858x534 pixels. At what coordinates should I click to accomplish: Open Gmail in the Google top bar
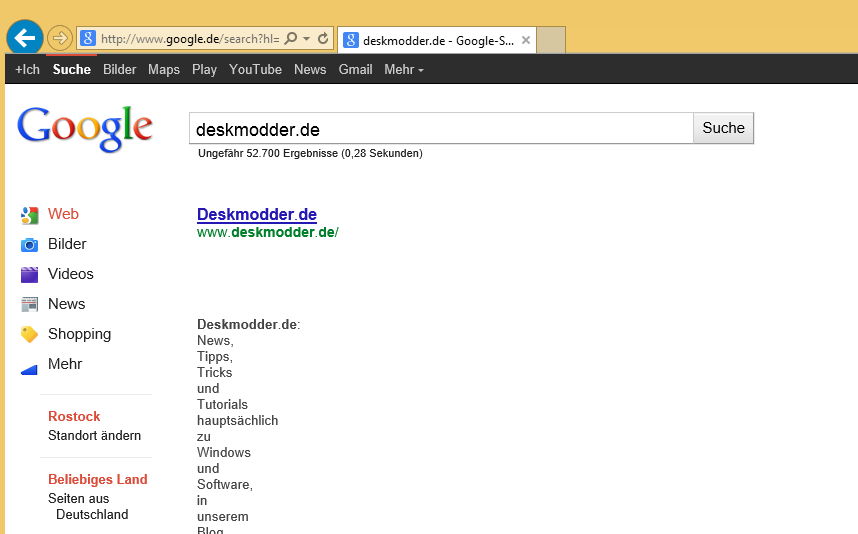355,69
